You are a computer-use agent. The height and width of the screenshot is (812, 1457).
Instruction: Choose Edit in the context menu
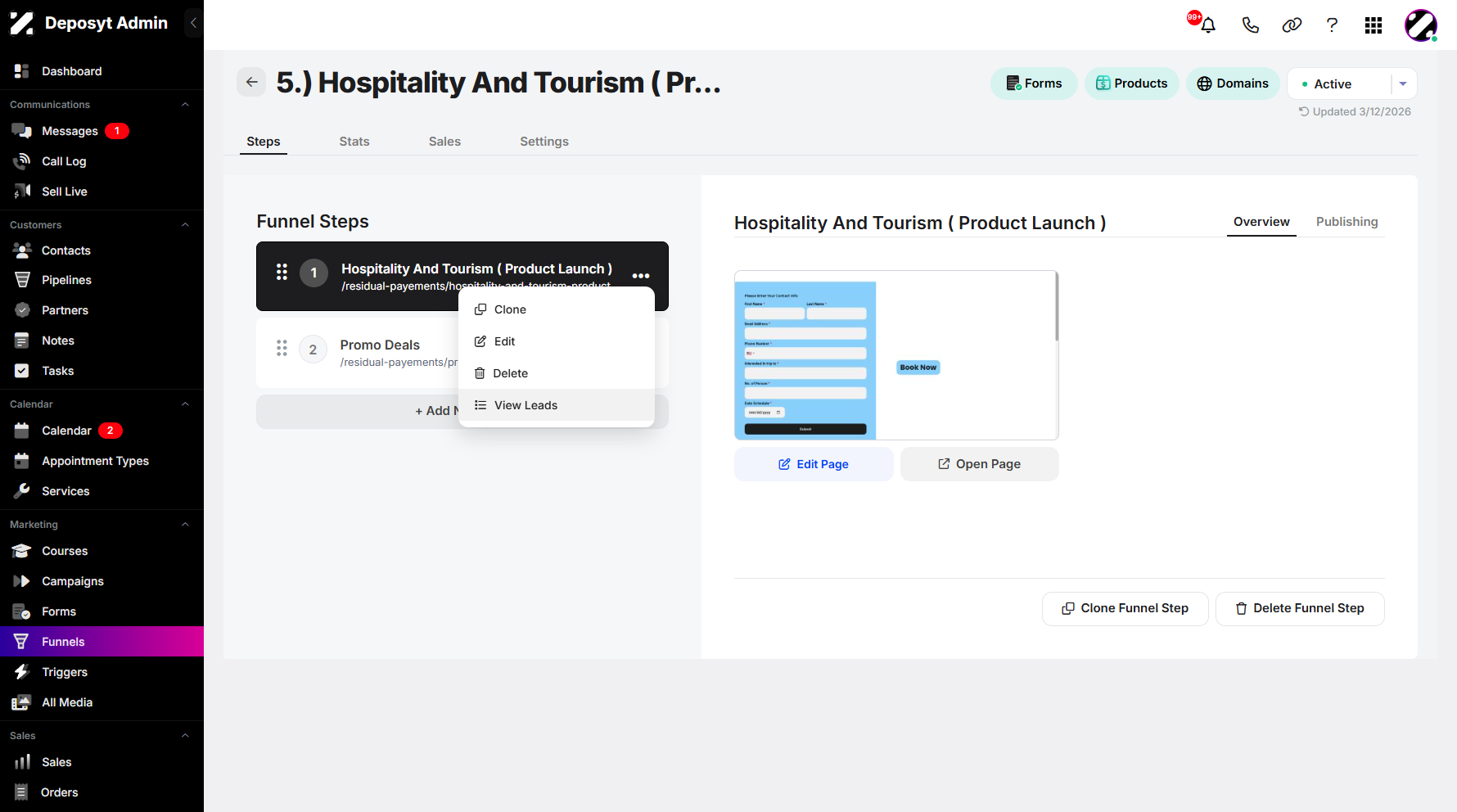click(557, 341)
